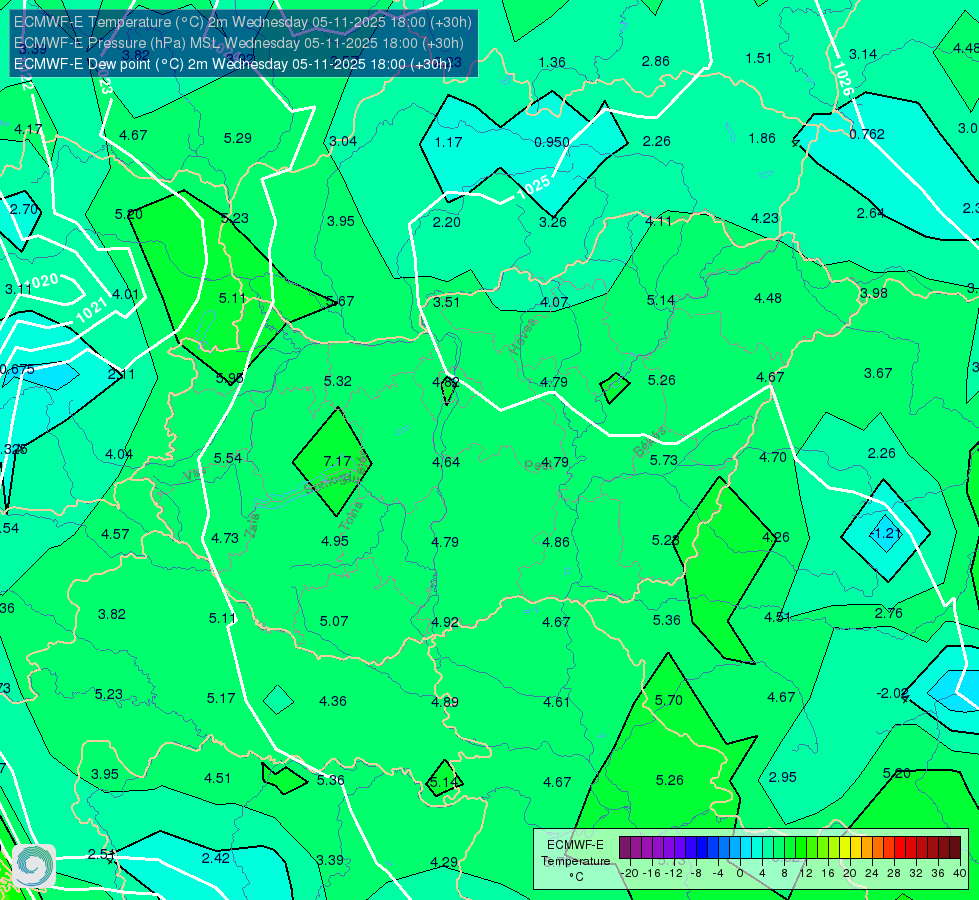Click the Tolna region label
The image size is (979, 900).
tap(350, 515)
